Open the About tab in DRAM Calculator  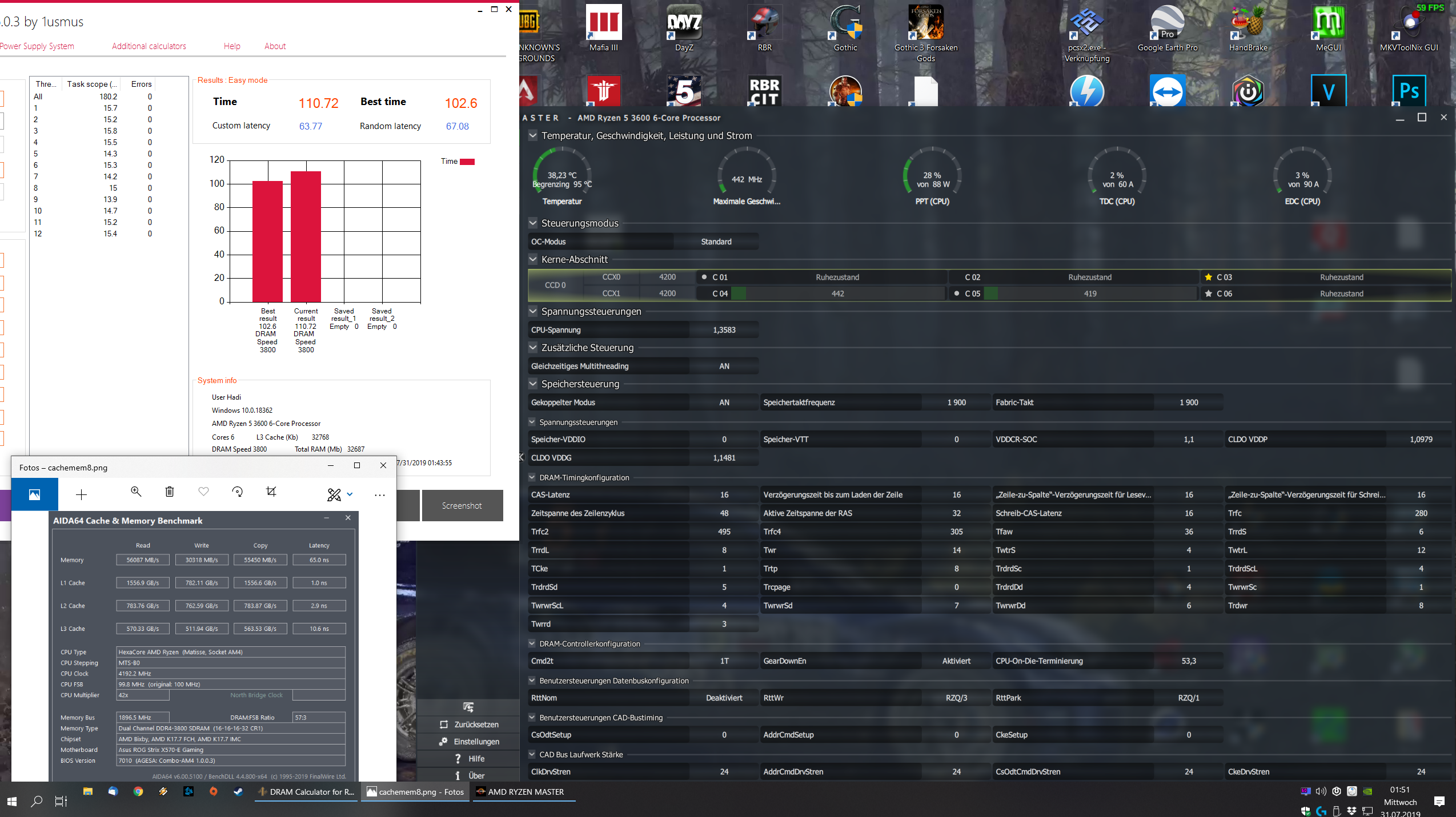point(275,46)
